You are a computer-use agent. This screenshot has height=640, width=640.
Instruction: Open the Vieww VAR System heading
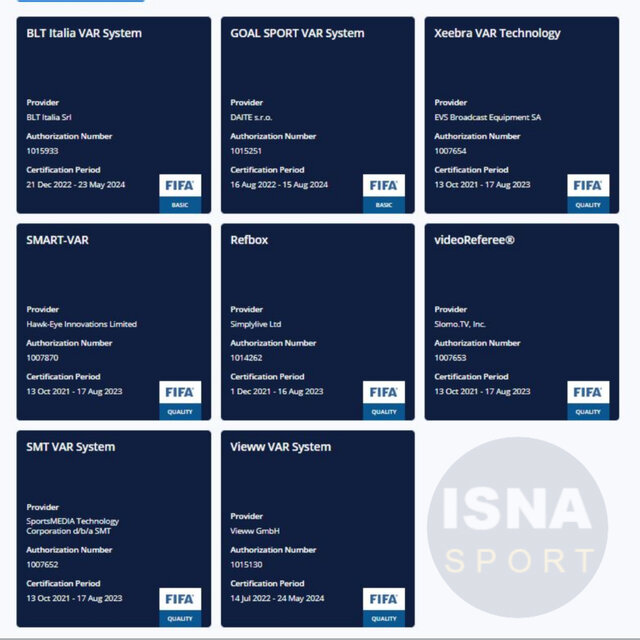click(x=280, y=447)
